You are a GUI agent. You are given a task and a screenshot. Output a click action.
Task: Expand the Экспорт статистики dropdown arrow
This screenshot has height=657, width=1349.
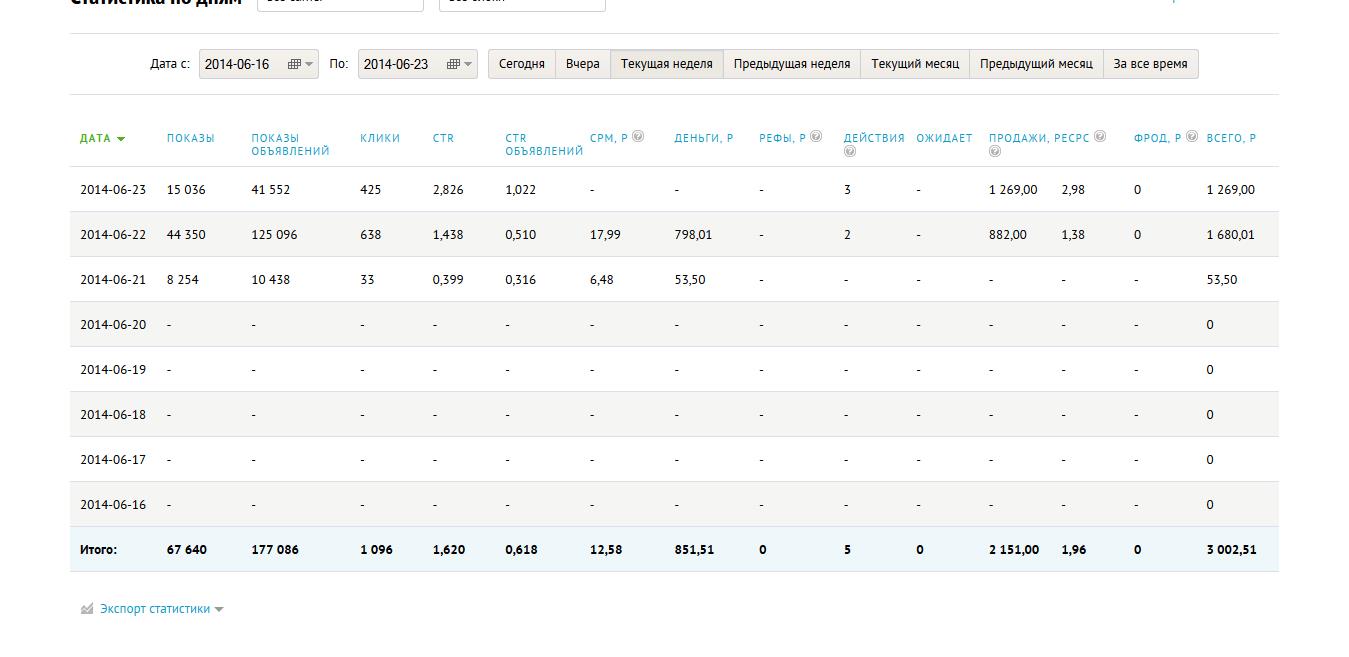tap(219, 609)
